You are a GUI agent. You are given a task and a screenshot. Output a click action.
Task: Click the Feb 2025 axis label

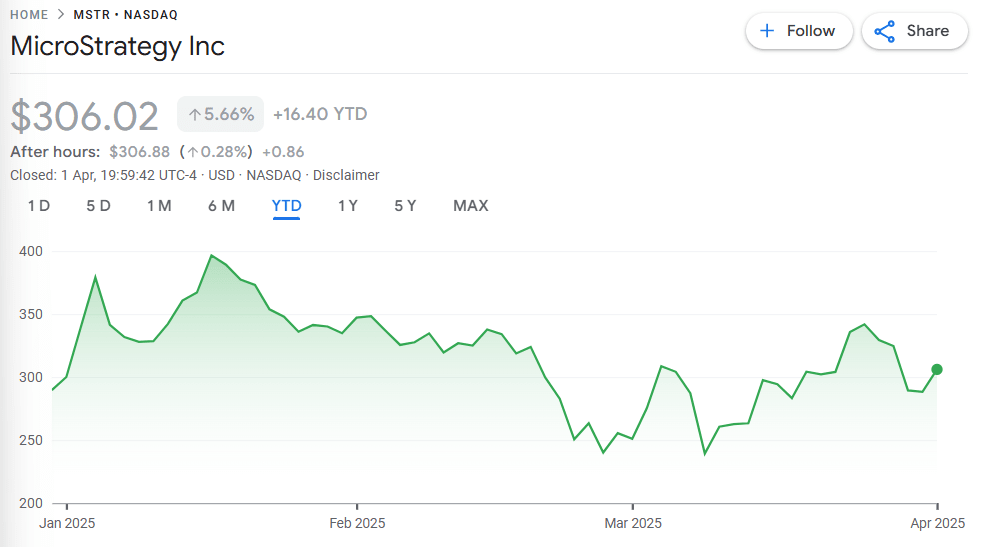coord(357,523)
